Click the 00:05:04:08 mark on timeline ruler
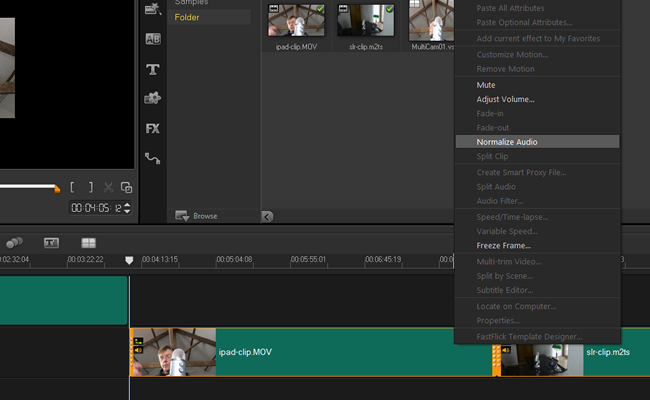 (234, 259)
